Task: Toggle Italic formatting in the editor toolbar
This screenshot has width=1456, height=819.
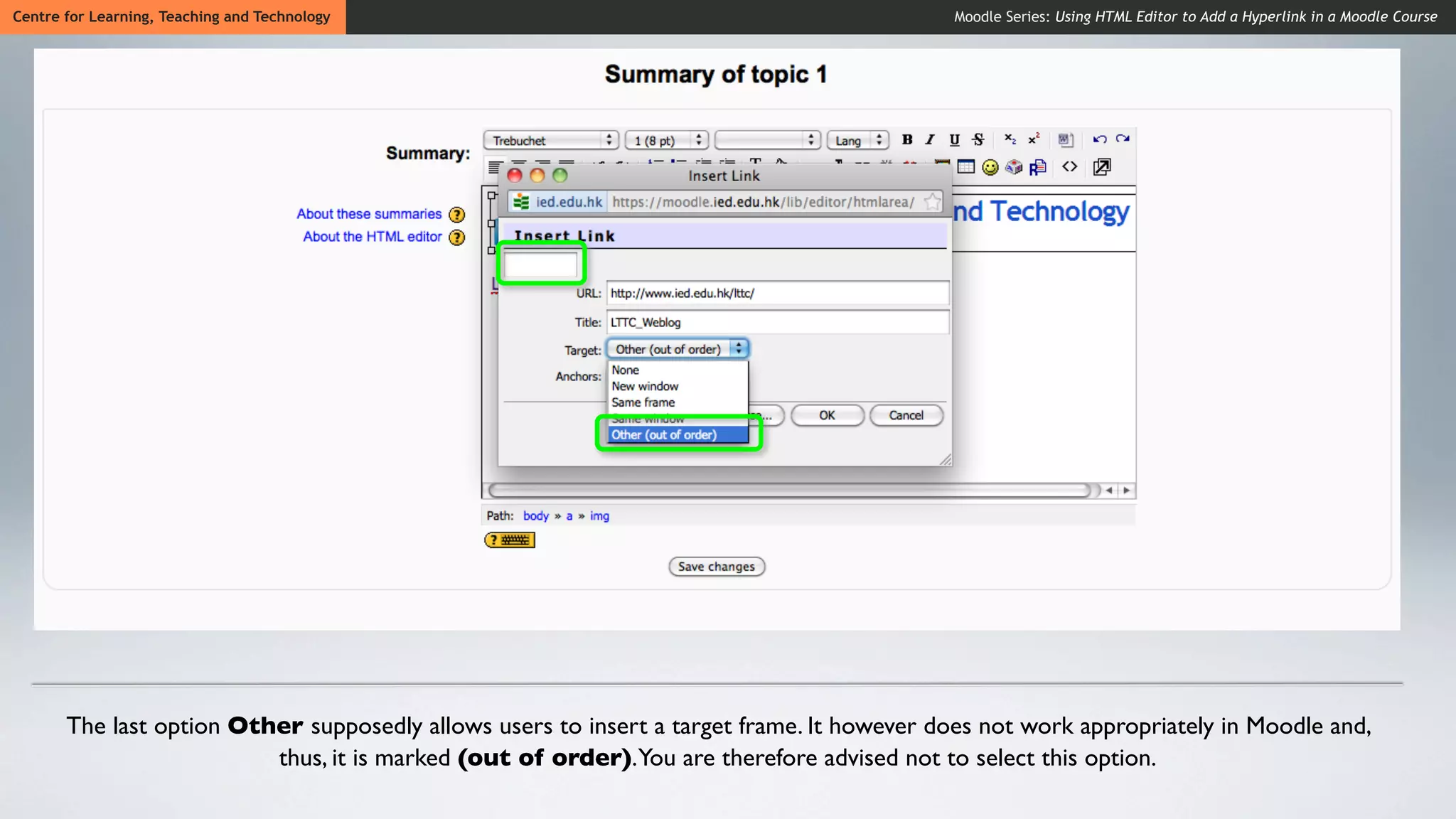Action: (x=930, y=139)
